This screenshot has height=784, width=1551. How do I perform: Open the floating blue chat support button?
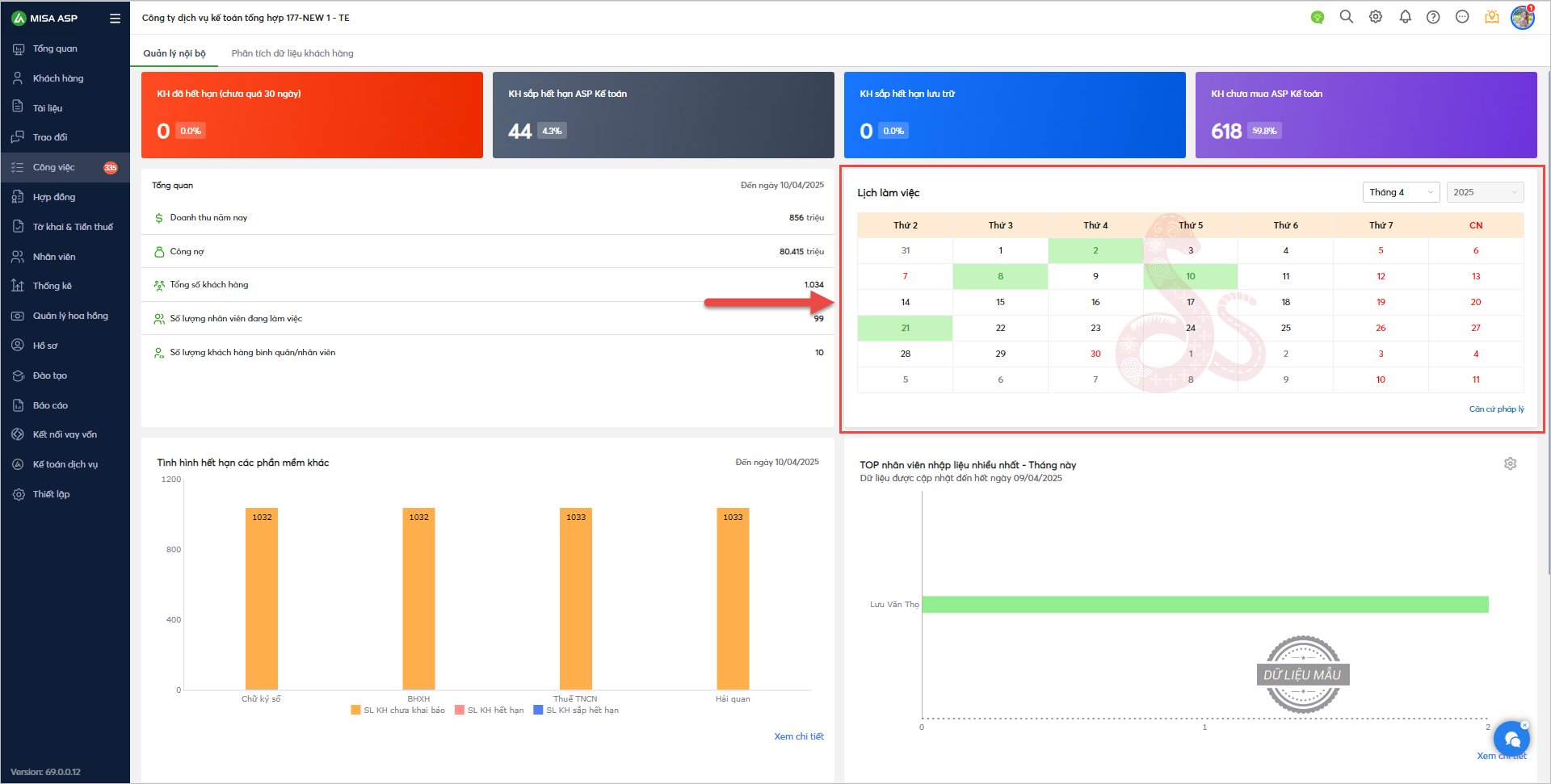(x=1511, y=738)
